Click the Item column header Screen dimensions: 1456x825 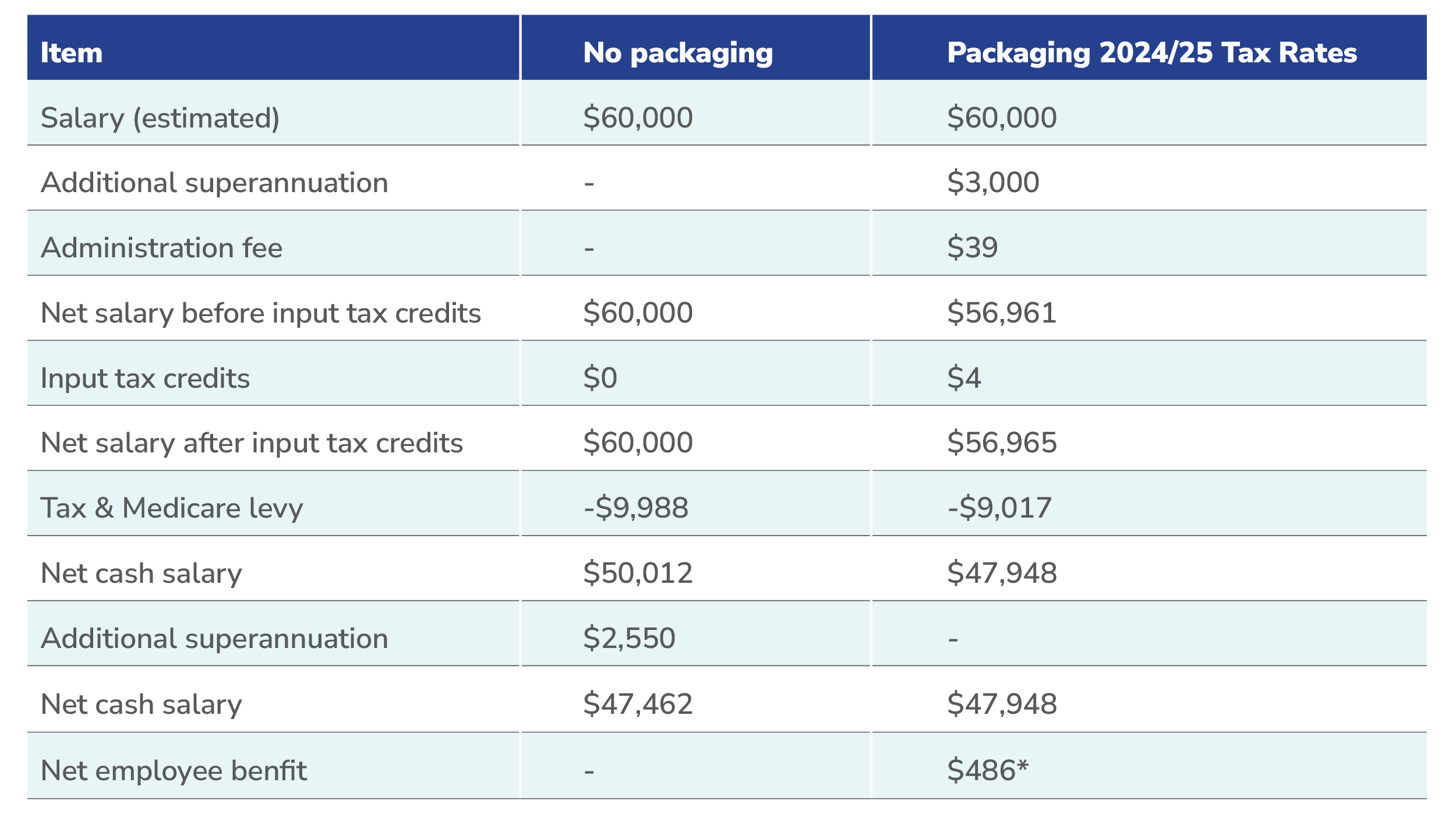point(72,53)
